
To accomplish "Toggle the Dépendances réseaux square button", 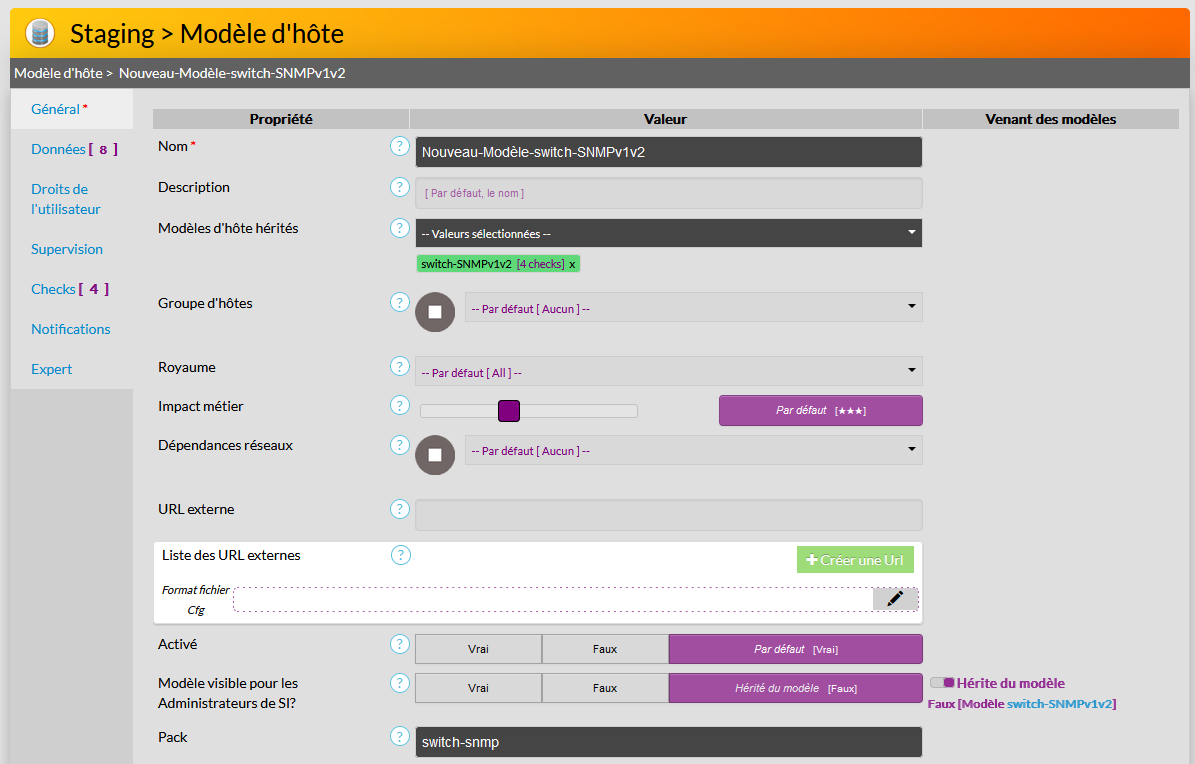I will click(x=435, y=454).
